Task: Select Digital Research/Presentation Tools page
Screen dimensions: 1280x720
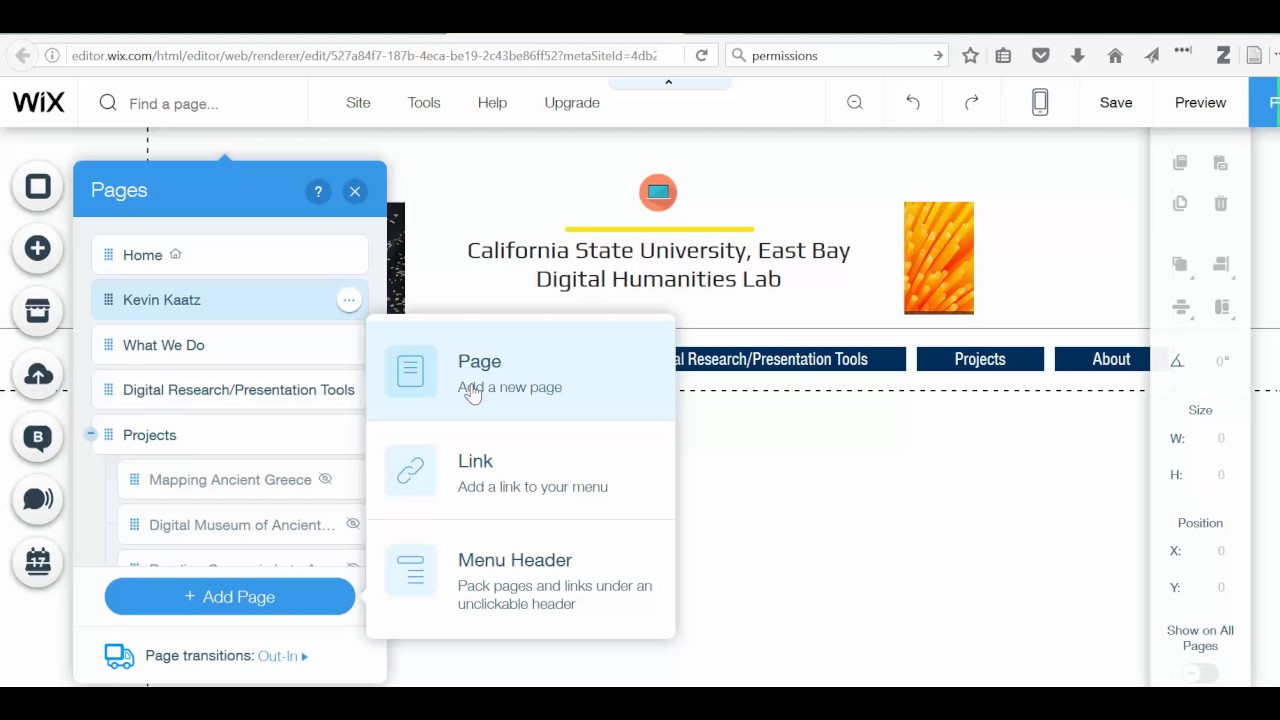Action: 228,390
